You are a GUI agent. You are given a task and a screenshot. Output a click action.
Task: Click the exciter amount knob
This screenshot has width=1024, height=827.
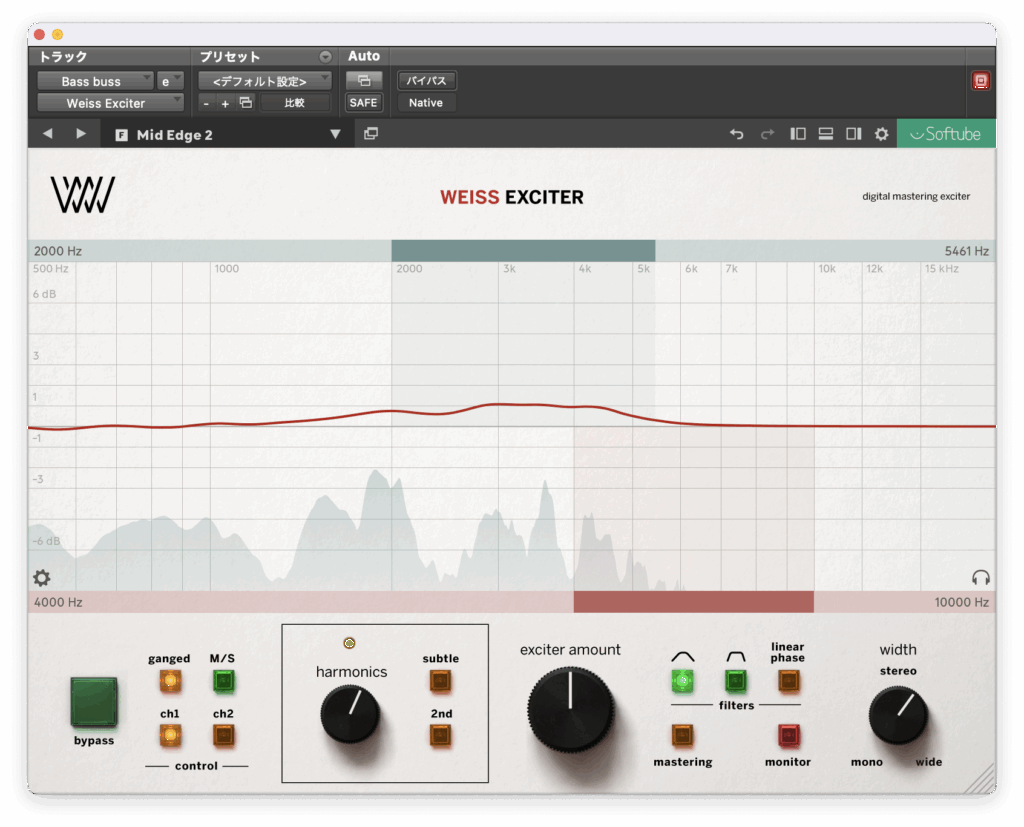pyautogui.click(x=571, y=709)
